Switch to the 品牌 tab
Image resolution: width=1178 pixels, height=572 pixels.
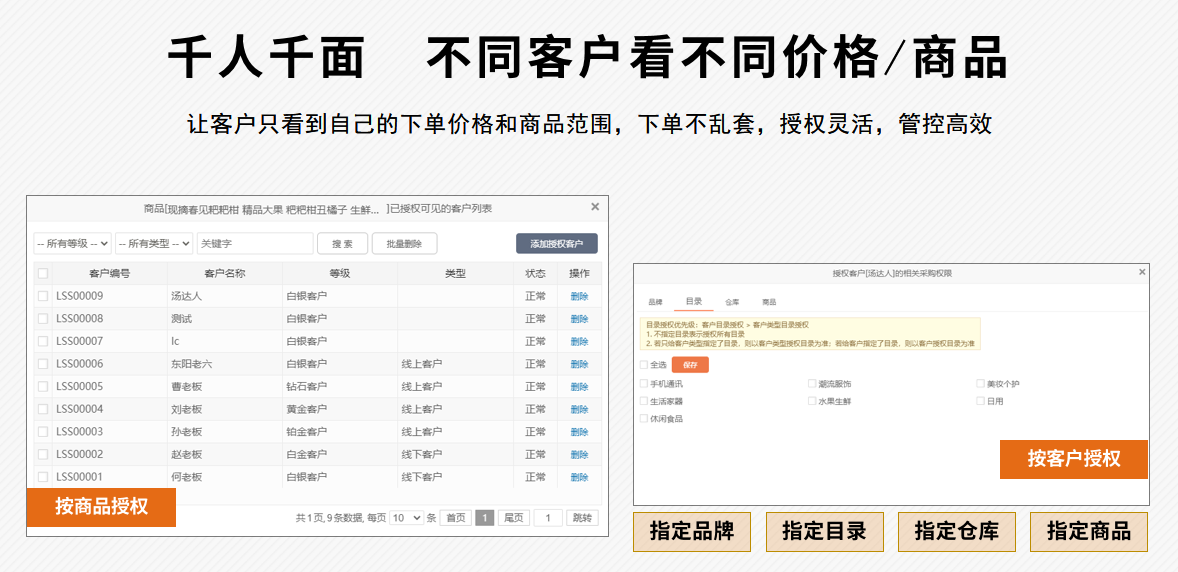point(655,301)
